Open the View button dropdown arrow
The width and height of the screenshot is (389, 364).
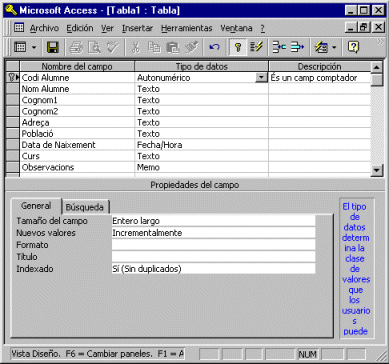(34, 47)
